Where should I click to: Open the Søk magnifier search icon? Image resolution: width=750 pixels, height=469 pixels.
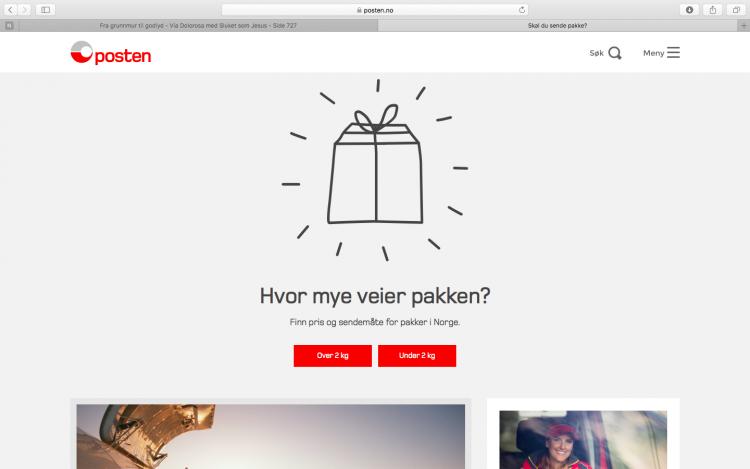(615, 53)
